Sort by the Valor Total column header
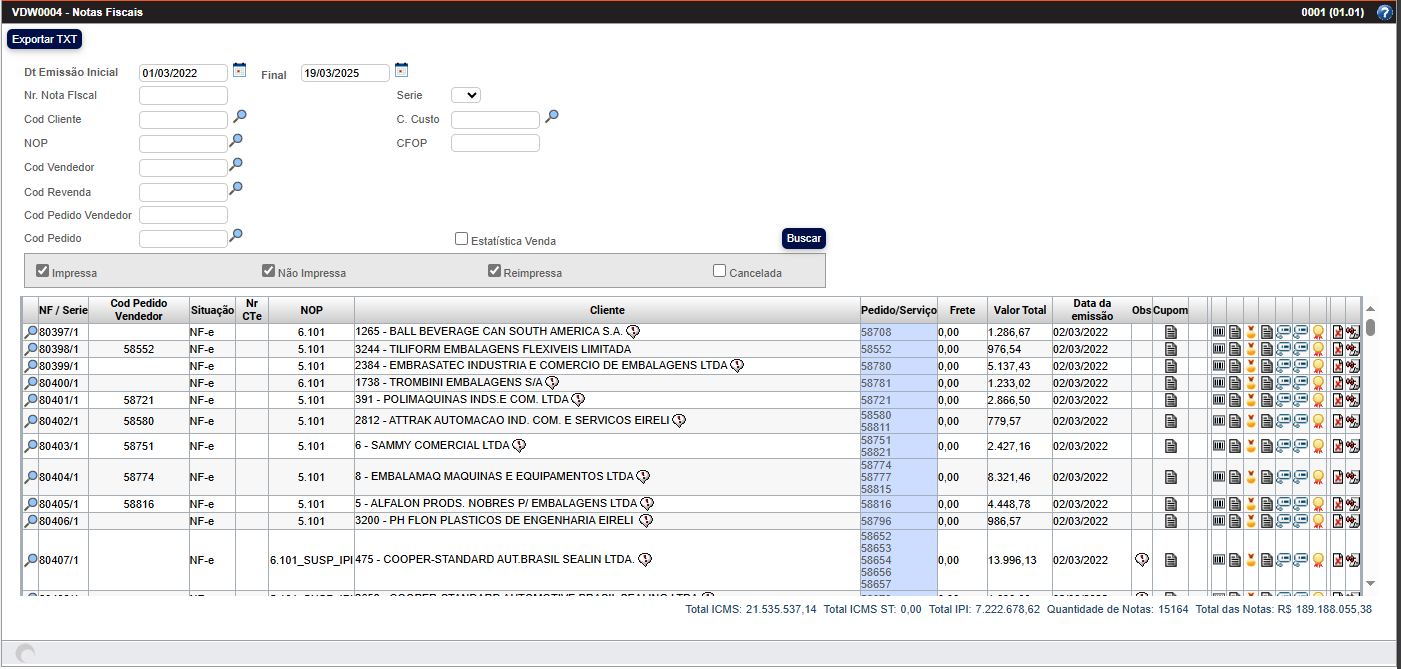The image size is (1401, 669). coord(1019,310)
